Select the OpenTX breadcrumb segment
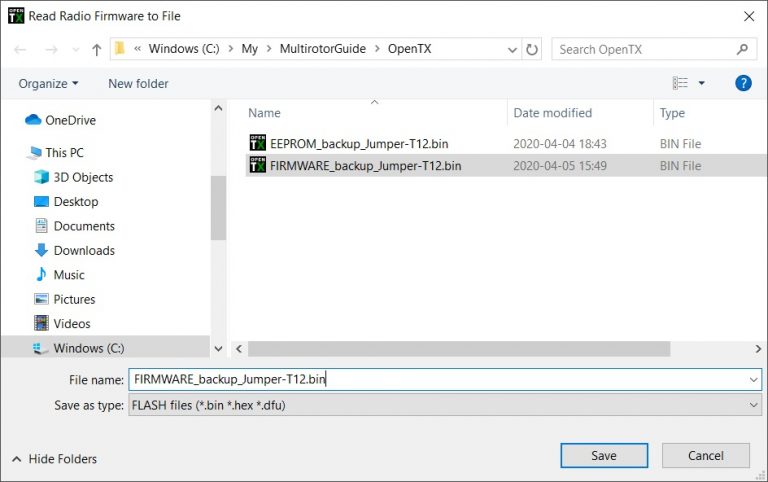The image size is (768, 482). [409, 49]
